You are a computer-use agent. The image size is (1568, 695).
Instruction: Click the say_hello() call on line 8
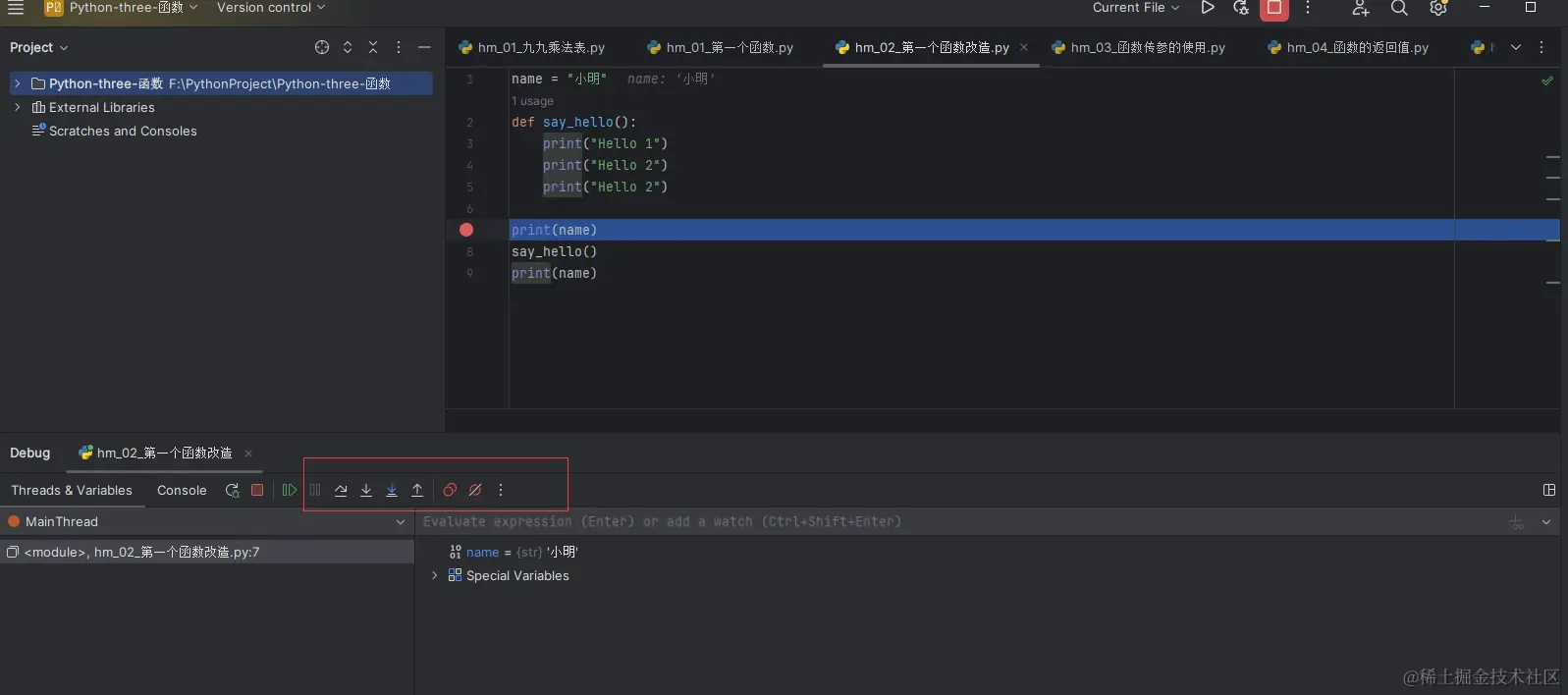click(x=554, y=251)
